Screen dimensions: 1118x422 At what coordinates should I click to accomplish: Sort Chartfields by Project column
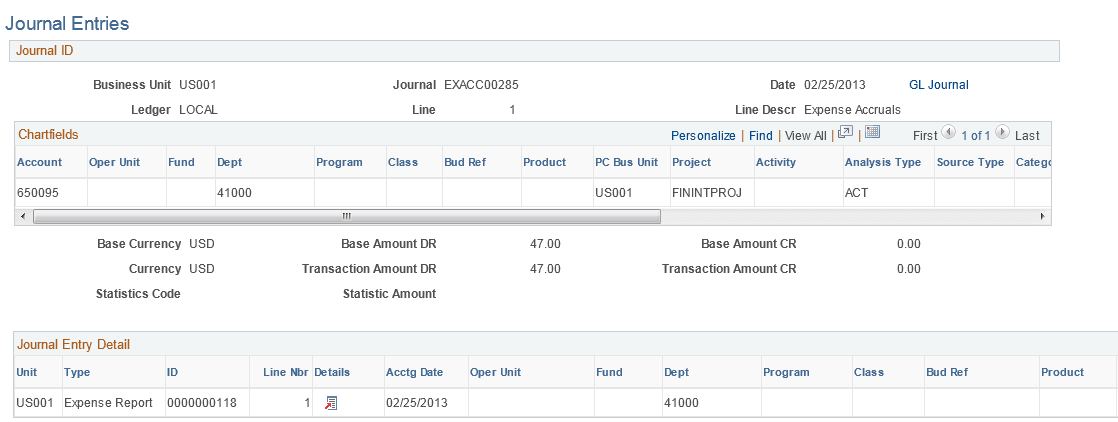(692, 162)
